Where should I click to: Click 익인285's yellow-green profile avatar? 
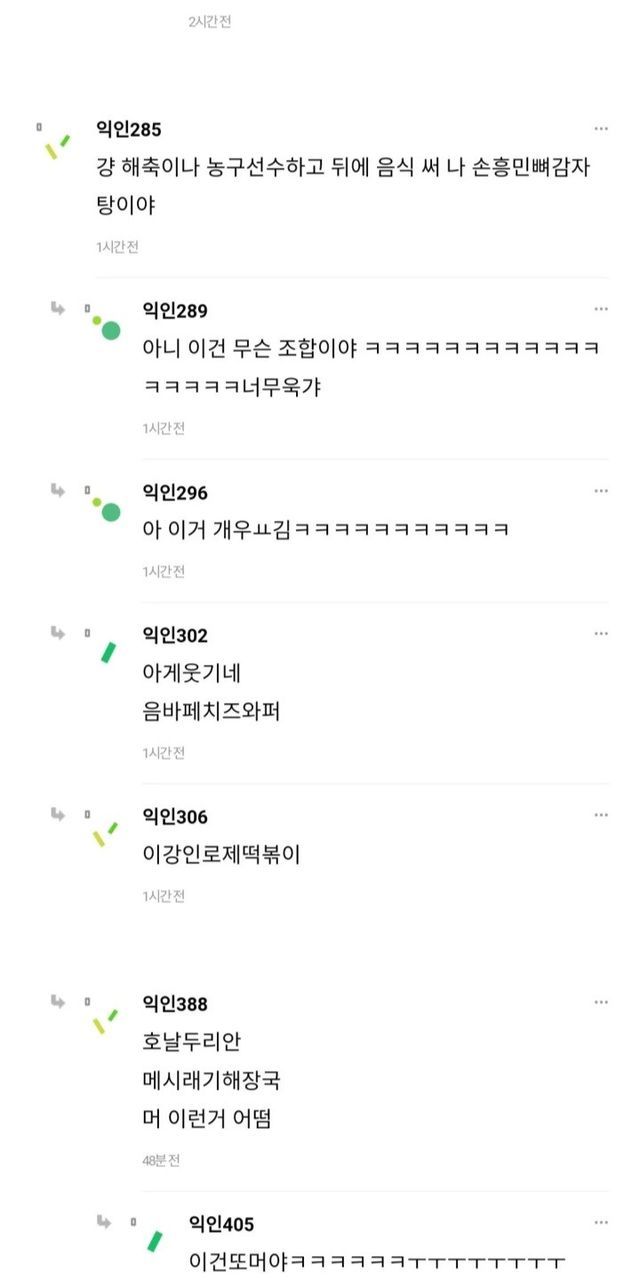point(56,145)
